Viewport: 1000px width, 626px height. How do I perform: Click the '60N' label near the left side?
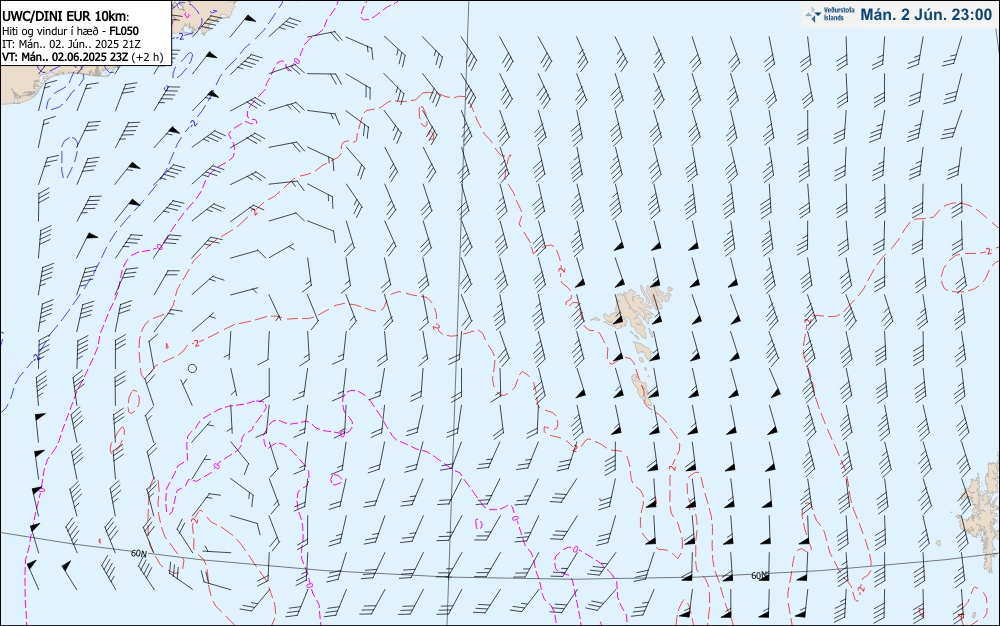138,553
